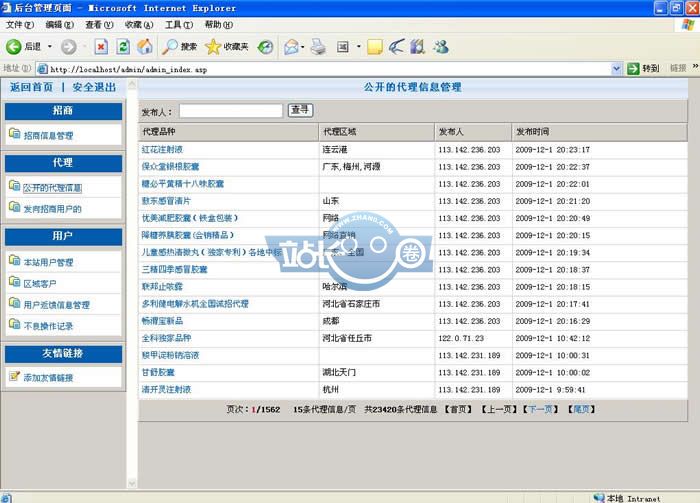This screenshot has height=503, width=700.
Task: Open the 查看 menu
Action: tap(99, 25)
